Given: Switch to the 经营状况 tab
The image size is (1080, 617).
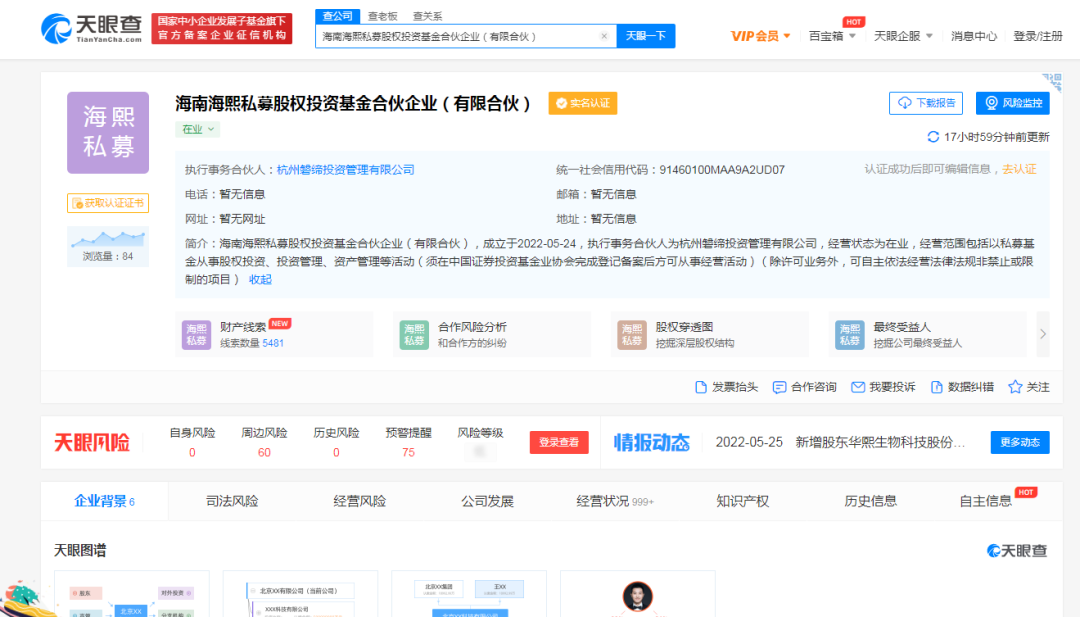Looking at the screenshot, I should (615, 501).
